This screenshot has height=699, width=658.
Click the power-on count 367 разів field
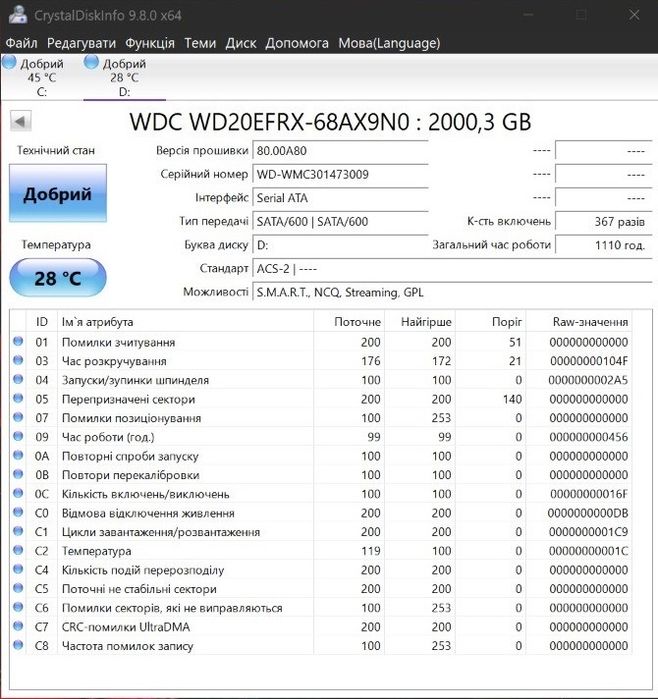(x=604, y=222)
